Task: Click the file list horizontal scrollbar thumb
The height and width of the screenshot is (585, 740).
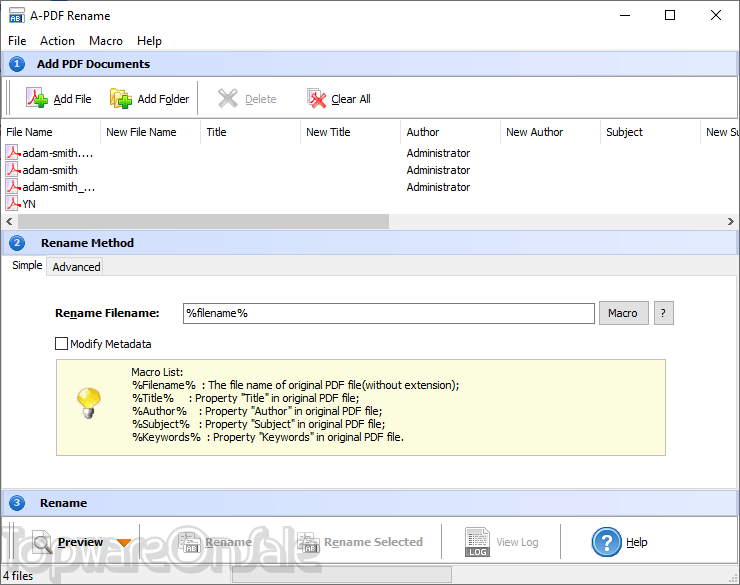Action: coord(203,221)
